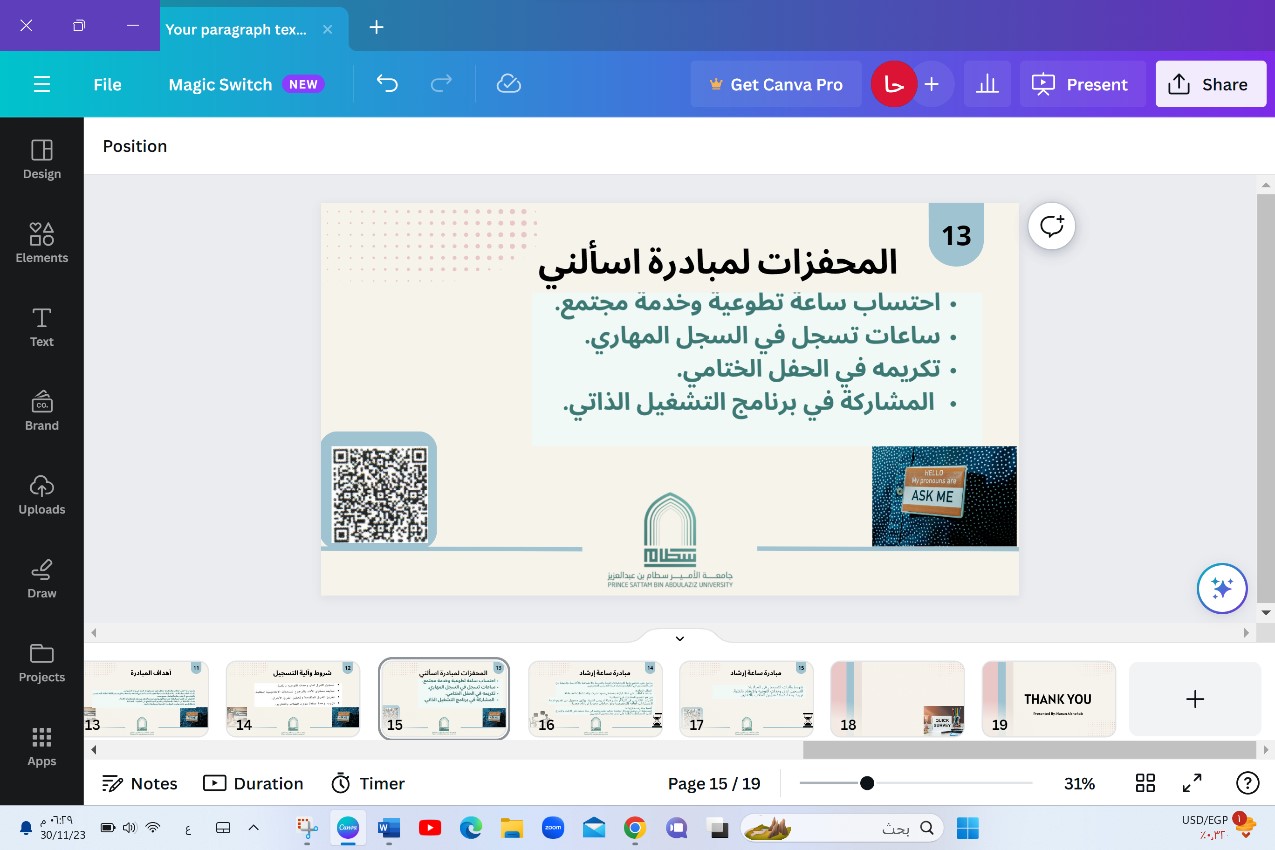The image size is (1275, 850).
Task: Click the Undo arrow icon
Action: point(387,84)
